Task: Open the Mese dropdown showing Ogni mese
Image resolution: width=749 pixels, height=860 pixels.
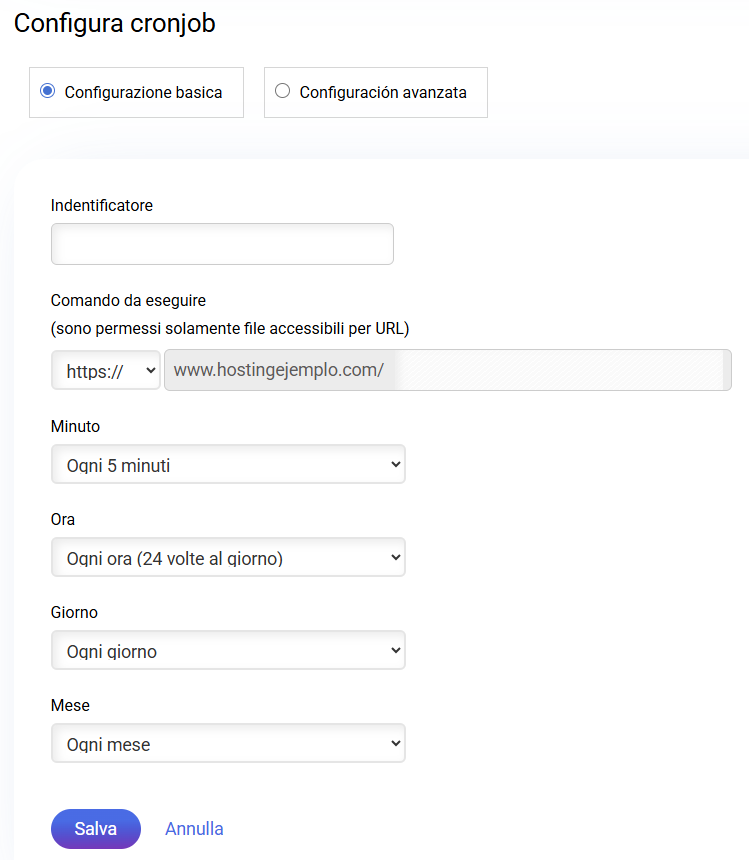Action: coord(228,743)
